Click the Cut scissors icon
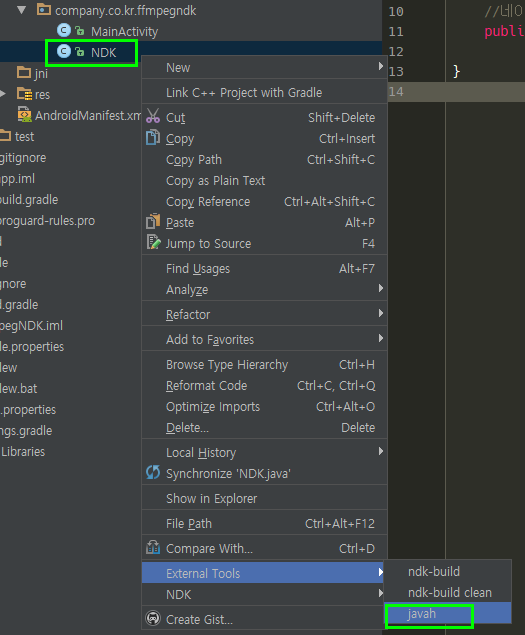 pos(153,116)
